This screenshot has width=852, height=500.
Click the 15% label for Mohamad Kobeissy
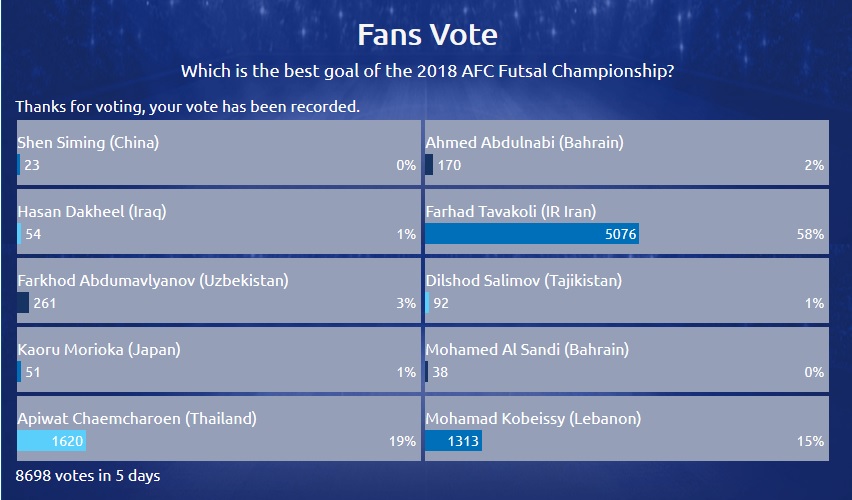810,441
